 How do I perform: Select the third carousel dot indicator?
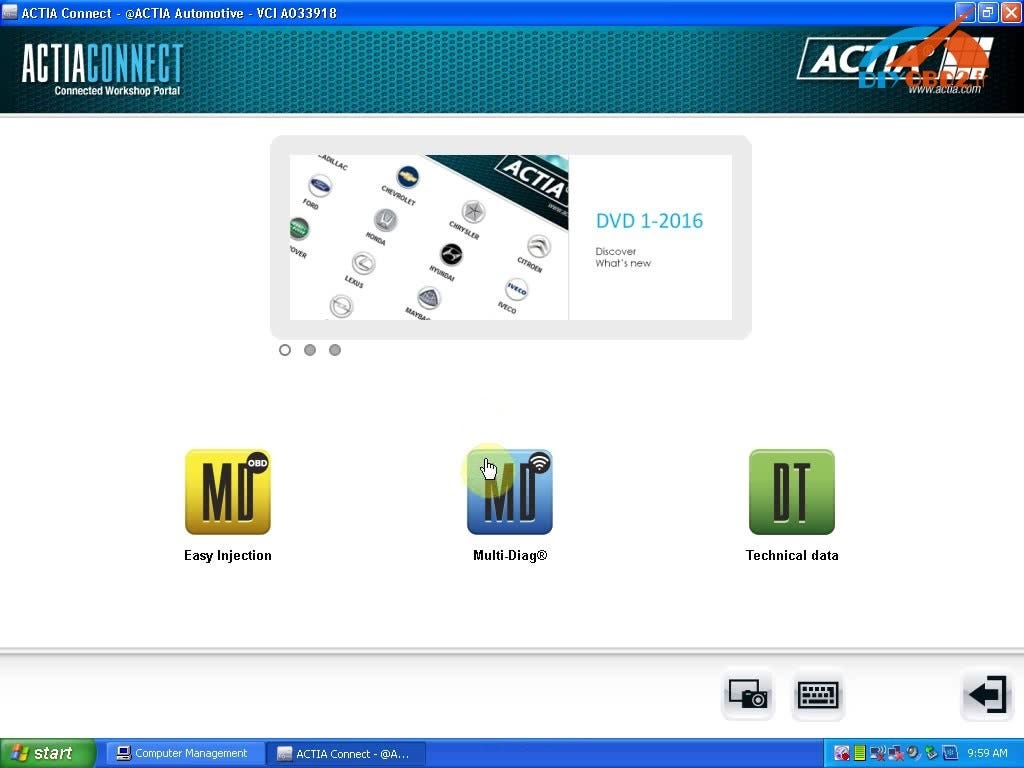click(334, 350)
